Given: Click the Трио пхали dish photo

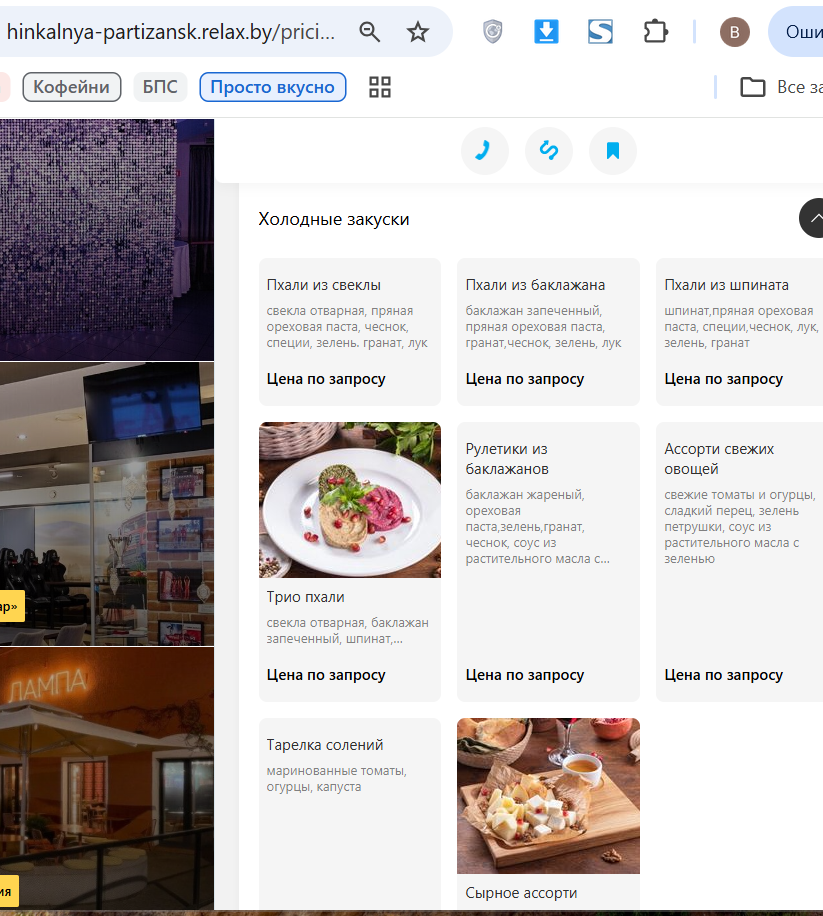Looking at the screenshot, I should (350, 500).
